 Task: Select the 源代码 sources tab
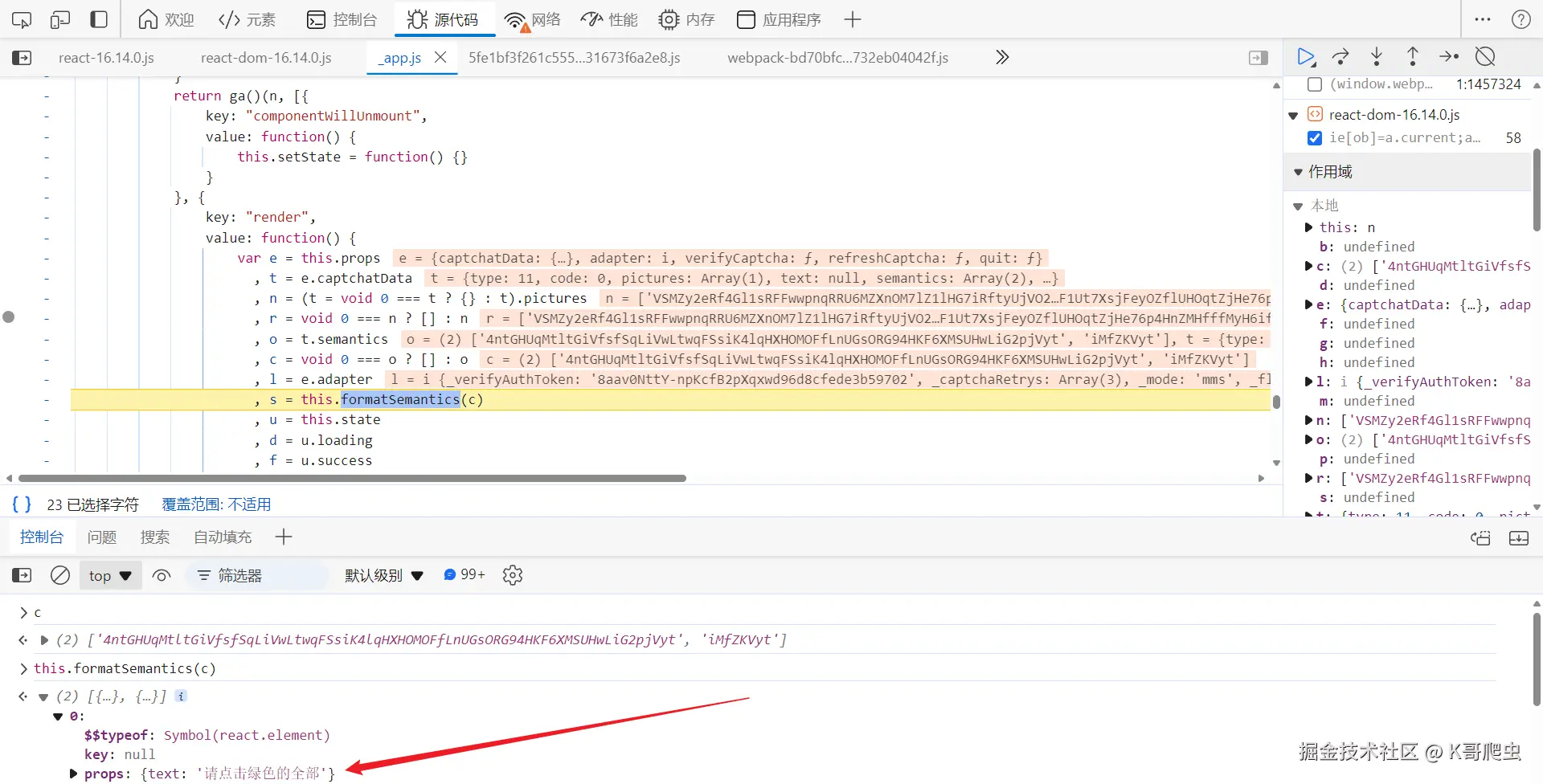(443, 19)
